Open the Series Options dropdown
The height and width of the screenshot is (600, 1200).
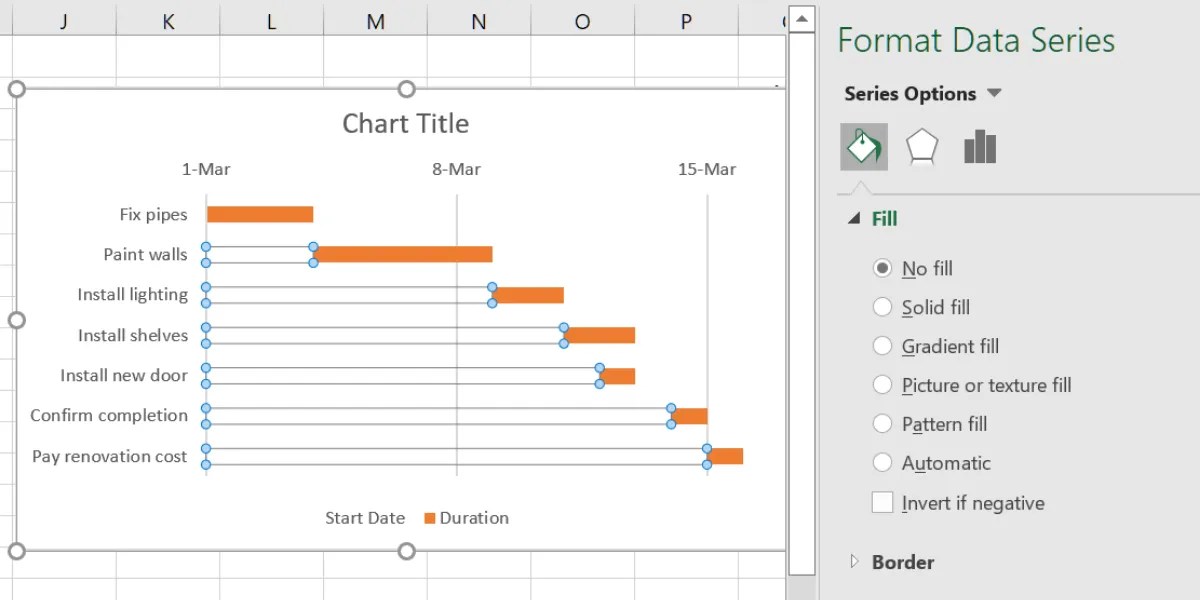click(x=993, y=93)
